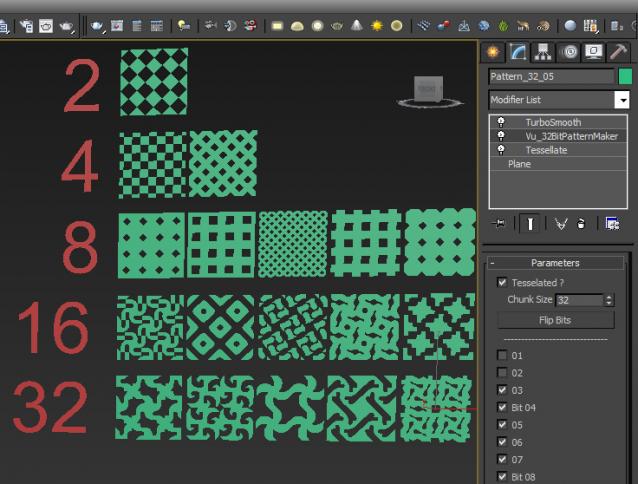Switch to the Modify command panel tab

tap(518, 52)
